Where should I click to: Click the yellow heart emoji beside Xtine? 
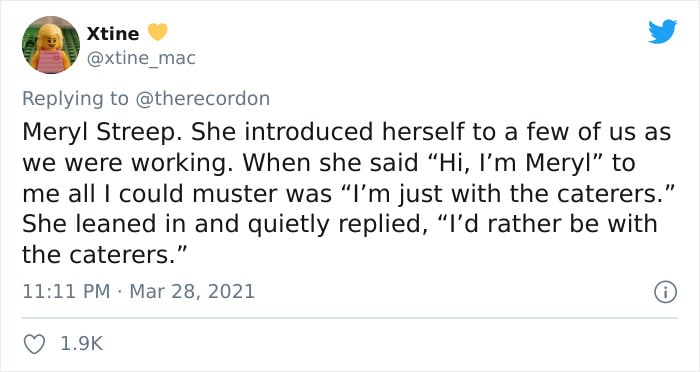tap(157, 32)
